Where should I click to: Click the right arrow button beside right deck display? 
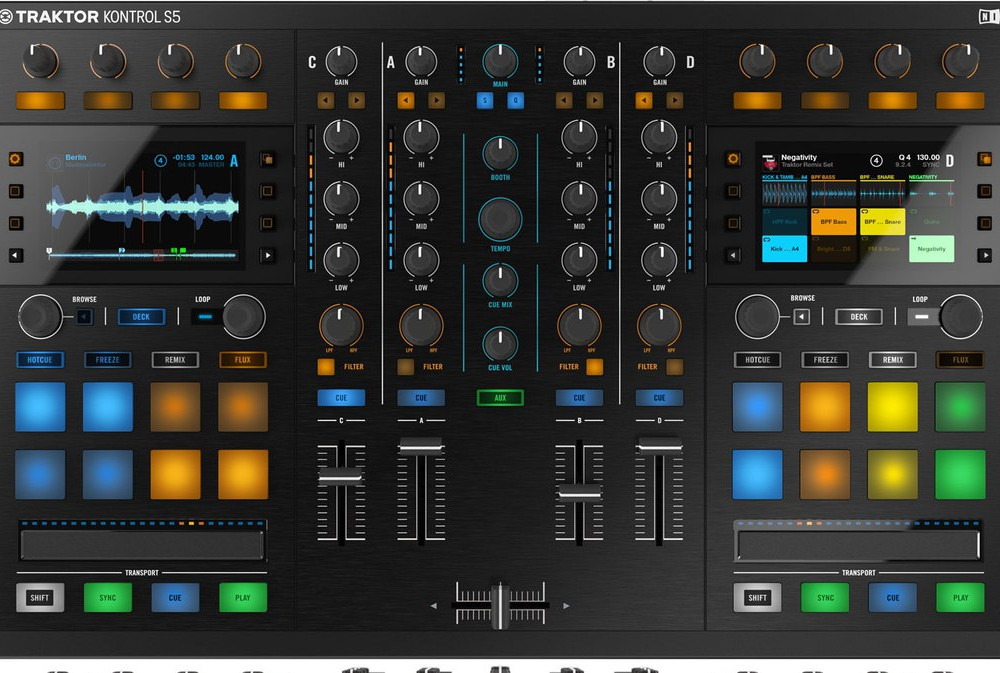click(x=985, y=255)
